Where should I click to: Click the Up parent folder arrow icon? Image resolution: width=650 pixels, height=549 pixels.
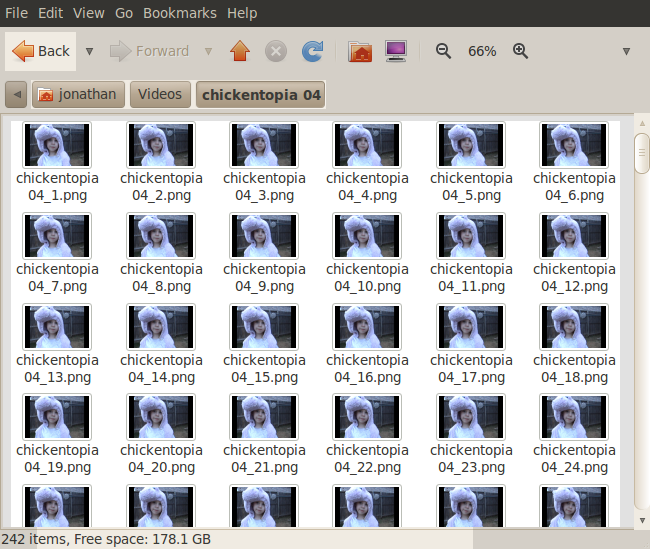point(239,51)
